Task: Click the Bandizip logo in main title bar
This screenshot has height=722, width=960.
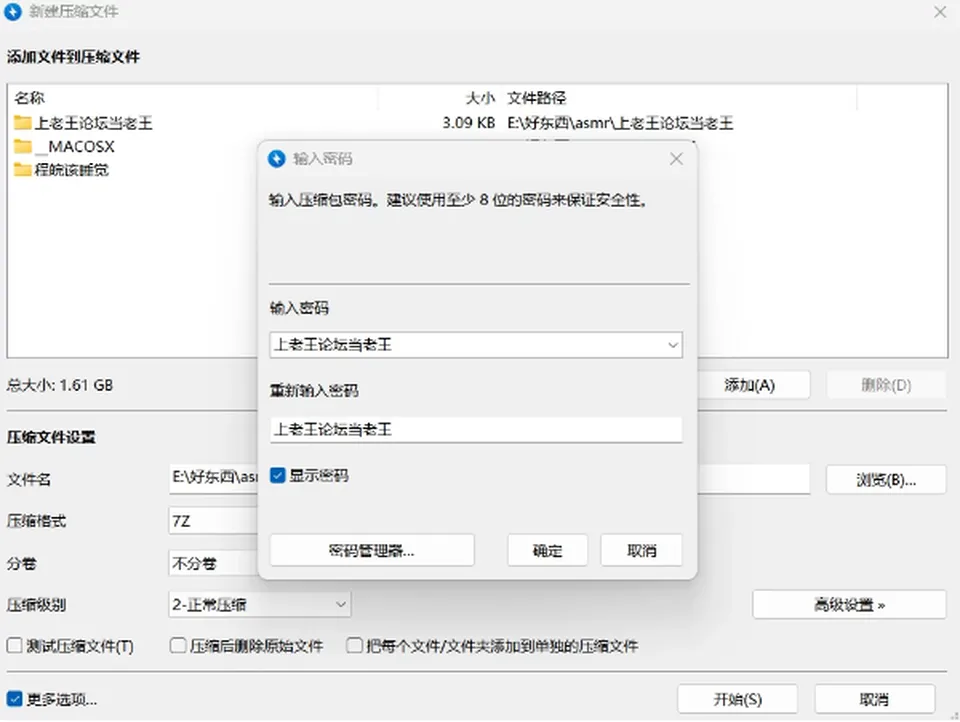Action: click(12, 12)
